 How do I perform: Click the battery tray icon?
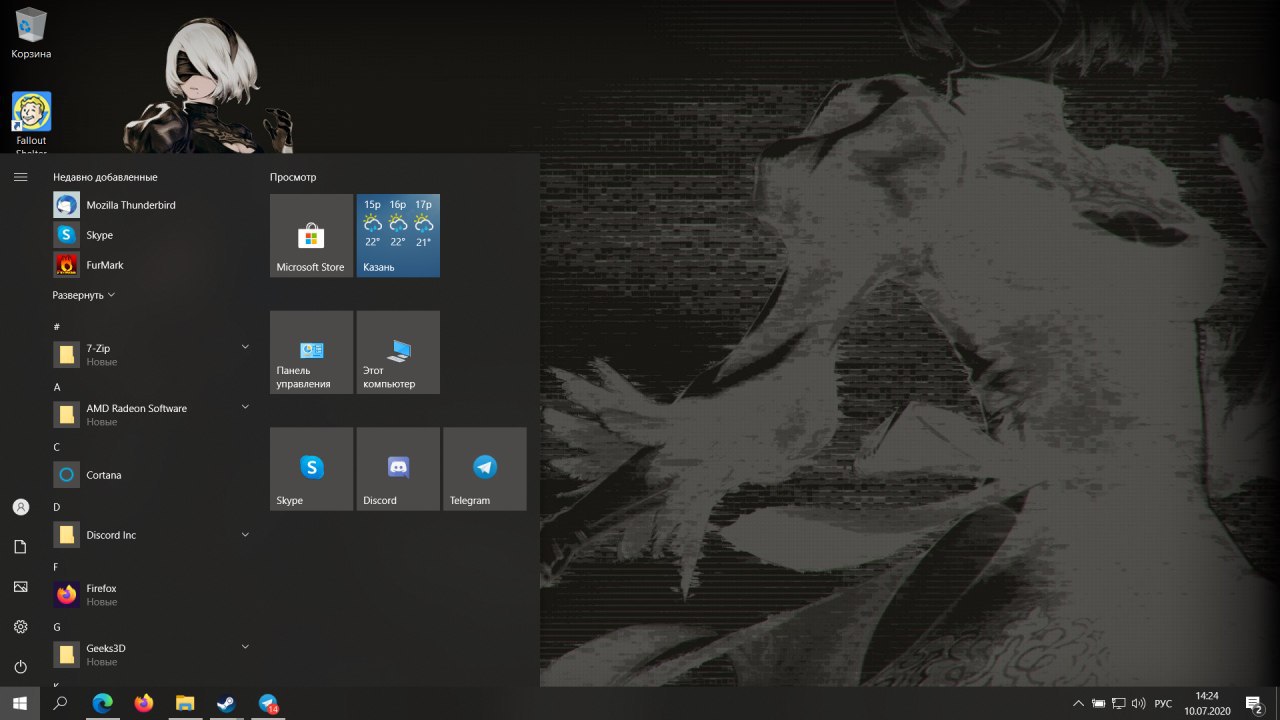point(1098,703)
